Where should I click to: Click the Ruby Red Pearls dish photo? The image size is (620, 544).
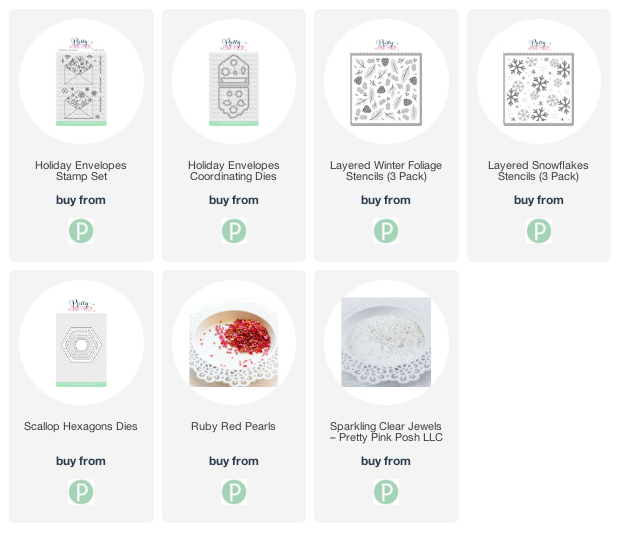pos(234,342)
